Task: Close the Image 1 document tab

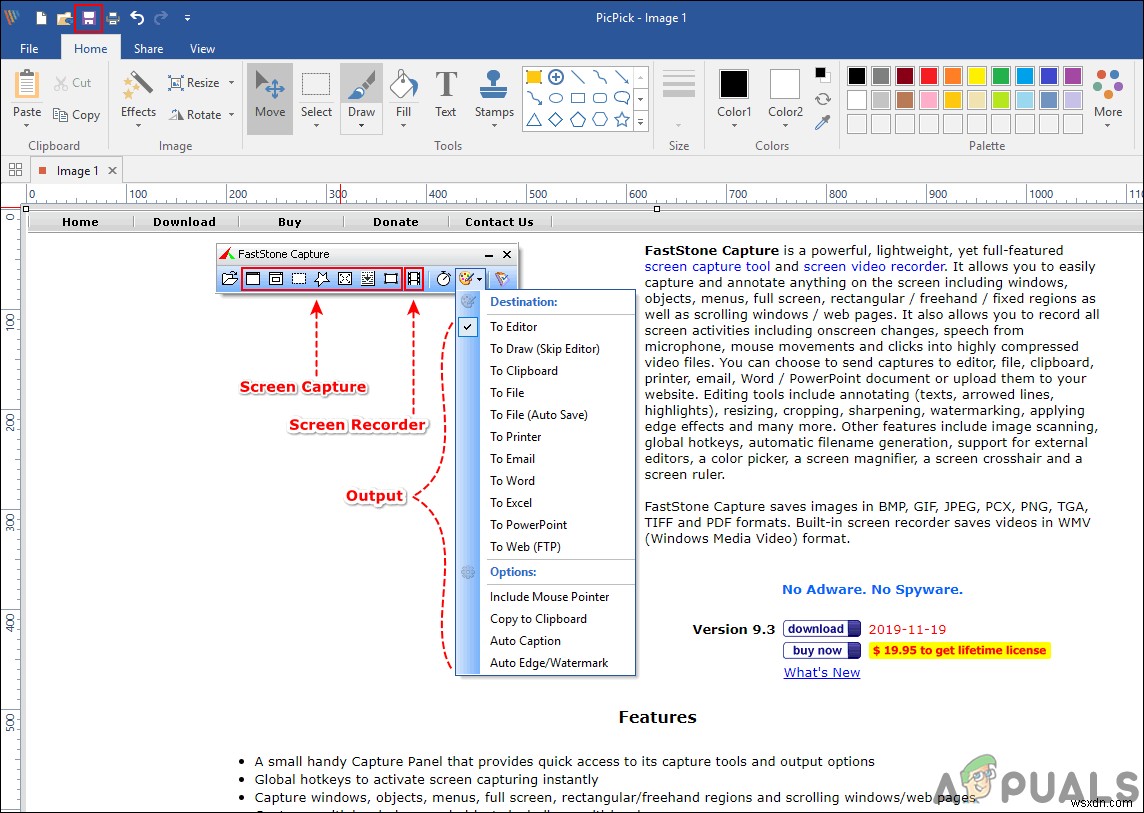Action: (110, 170)
